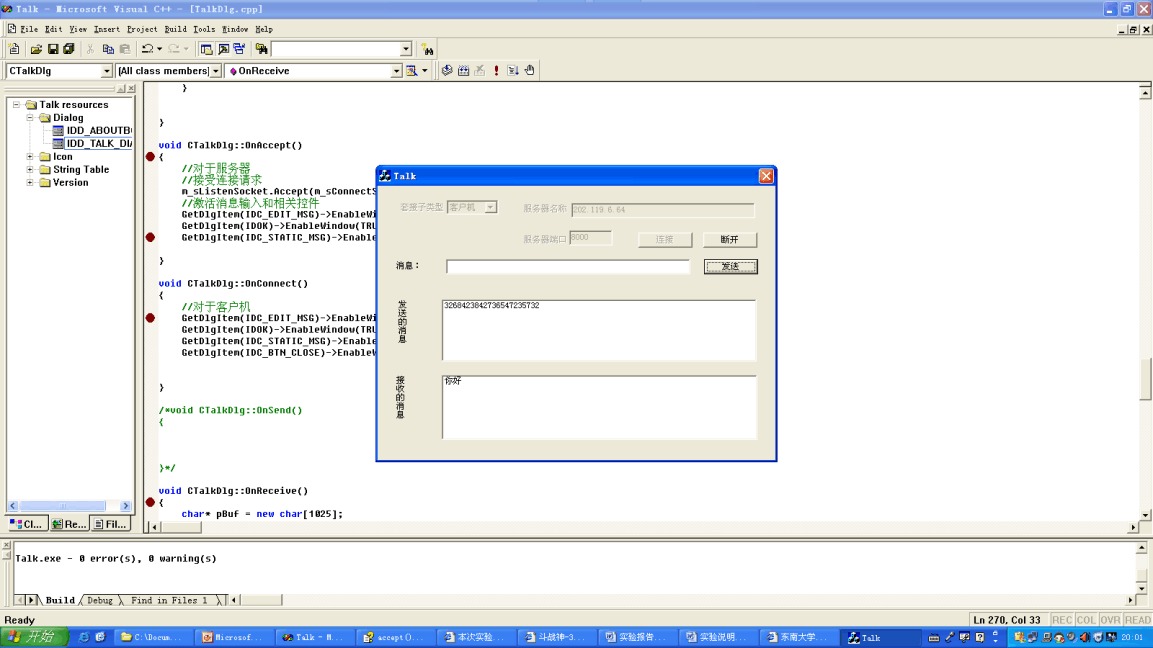Click the Ln 270, Col 33 status indicator
This screenshot has height=648, width=1153.
pos(1007,620)
